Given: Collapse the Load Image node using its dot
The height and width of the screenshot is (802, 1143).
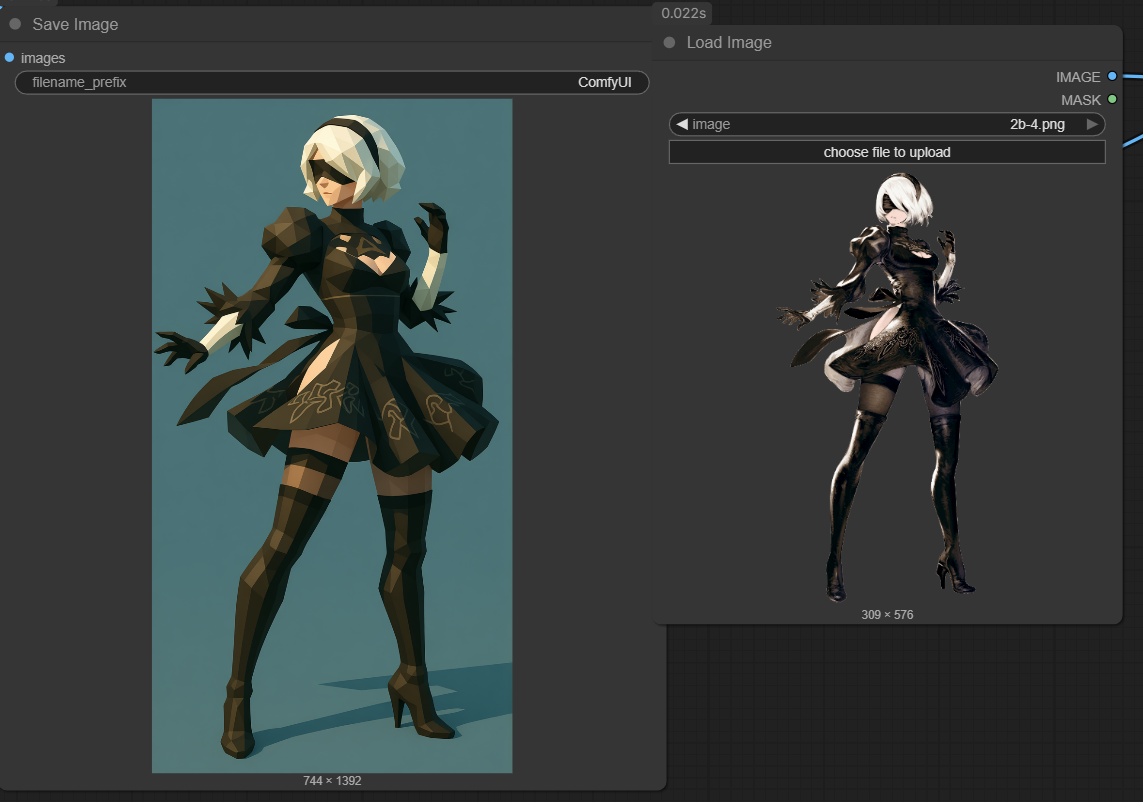Looking at the screenshot, I should tap(669, 43).
